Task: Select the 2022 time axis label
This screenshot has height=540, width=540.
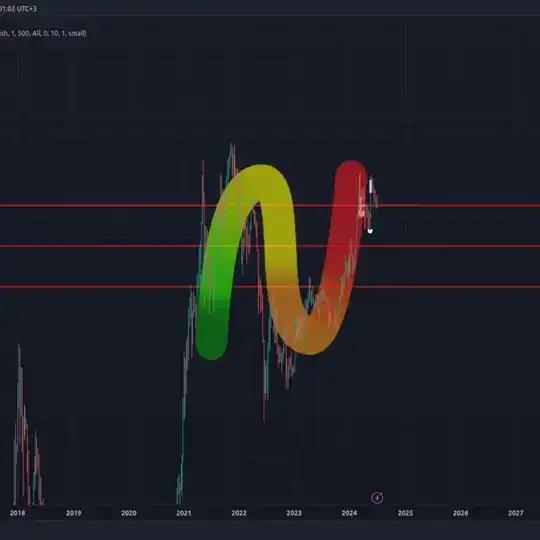Action: coord(239,513)
